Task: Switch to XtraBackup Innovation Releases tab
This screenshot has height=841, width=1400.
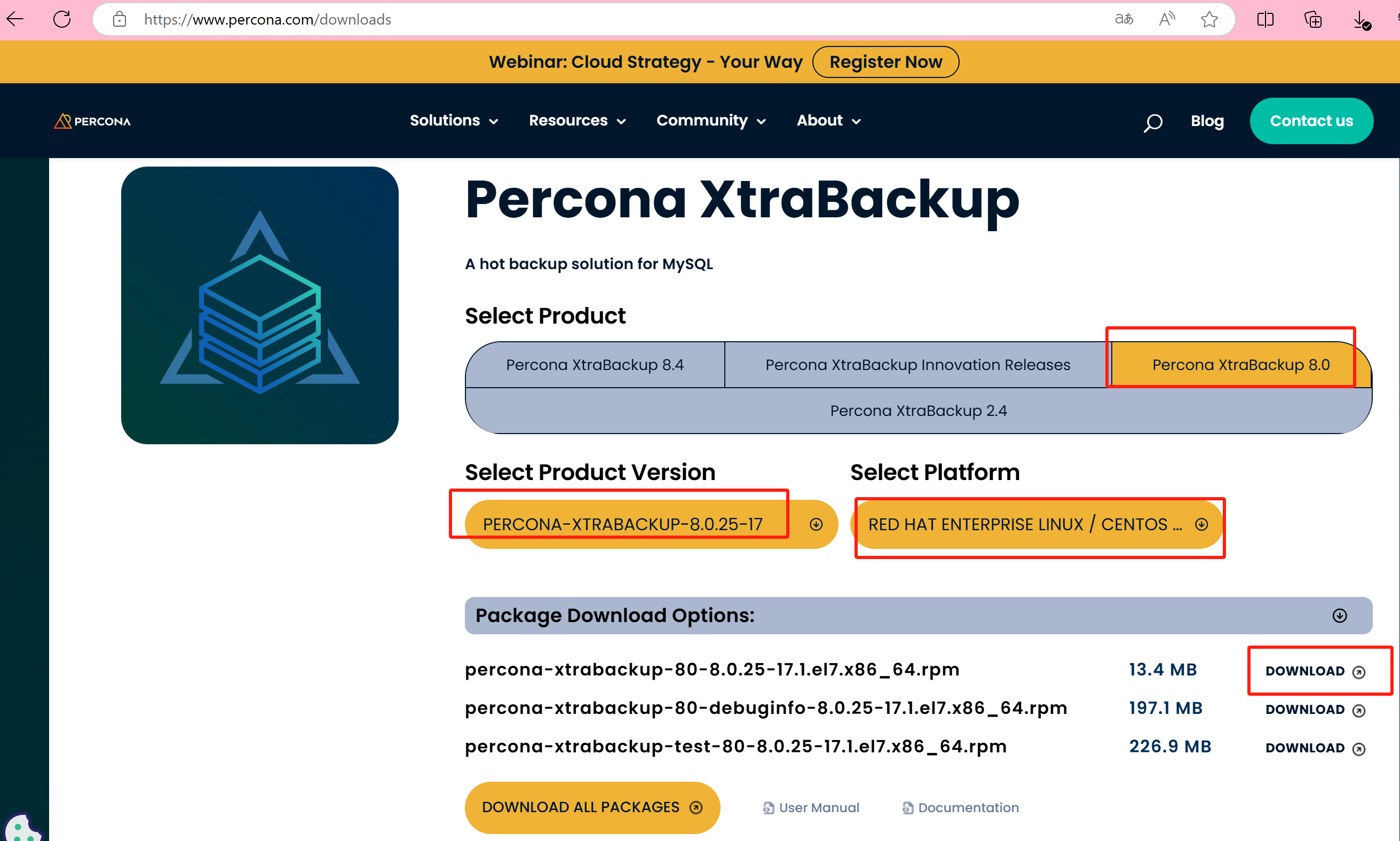Action: coord(917,365)
